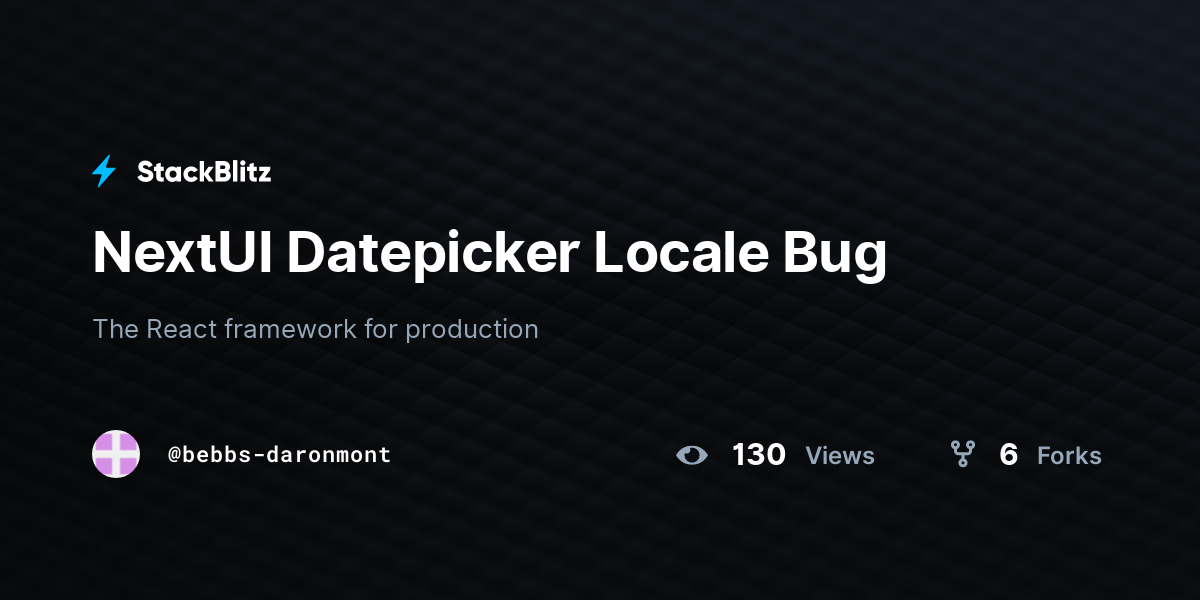Image resolution: width=1200 pixels, height=600 pixels.
Task: Click the word React in the subtitle
Action: click(x=182, y=329)
